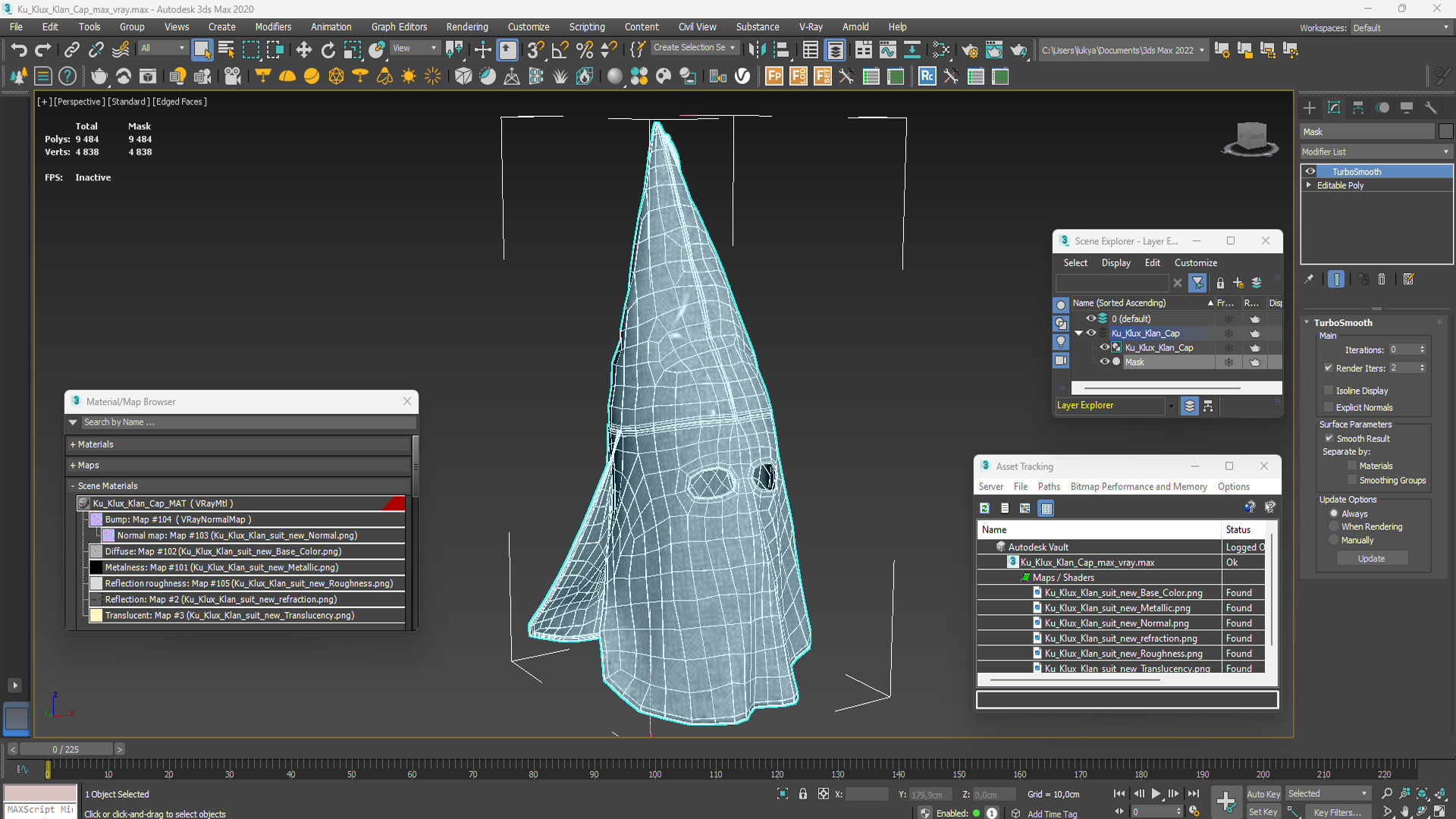Click the ViewCube in viewport
1456x819 pixels.
click(x=1250, y=138)
